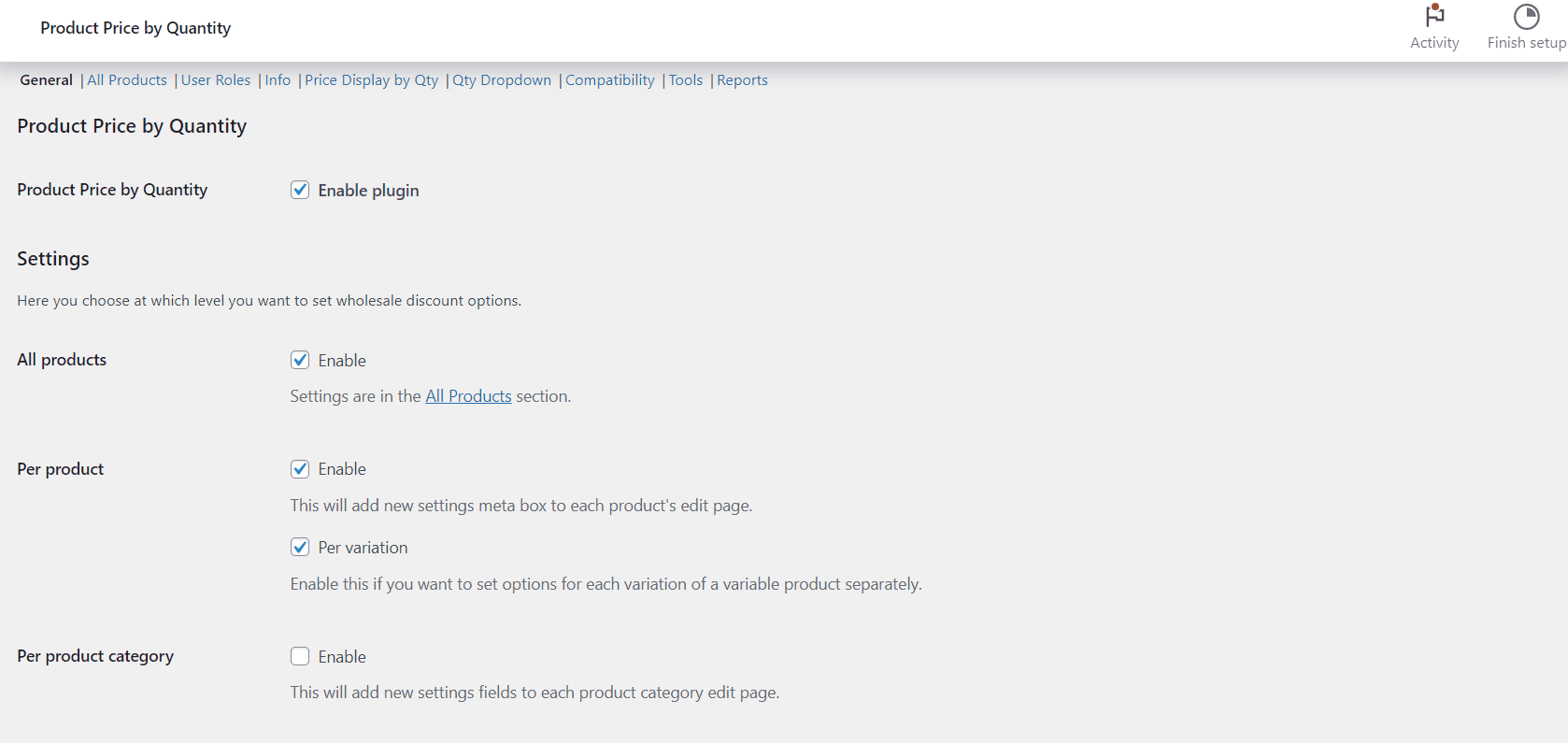
Task: Click the 'Here you choose at which level' description
Action: [x=269, y=301]
